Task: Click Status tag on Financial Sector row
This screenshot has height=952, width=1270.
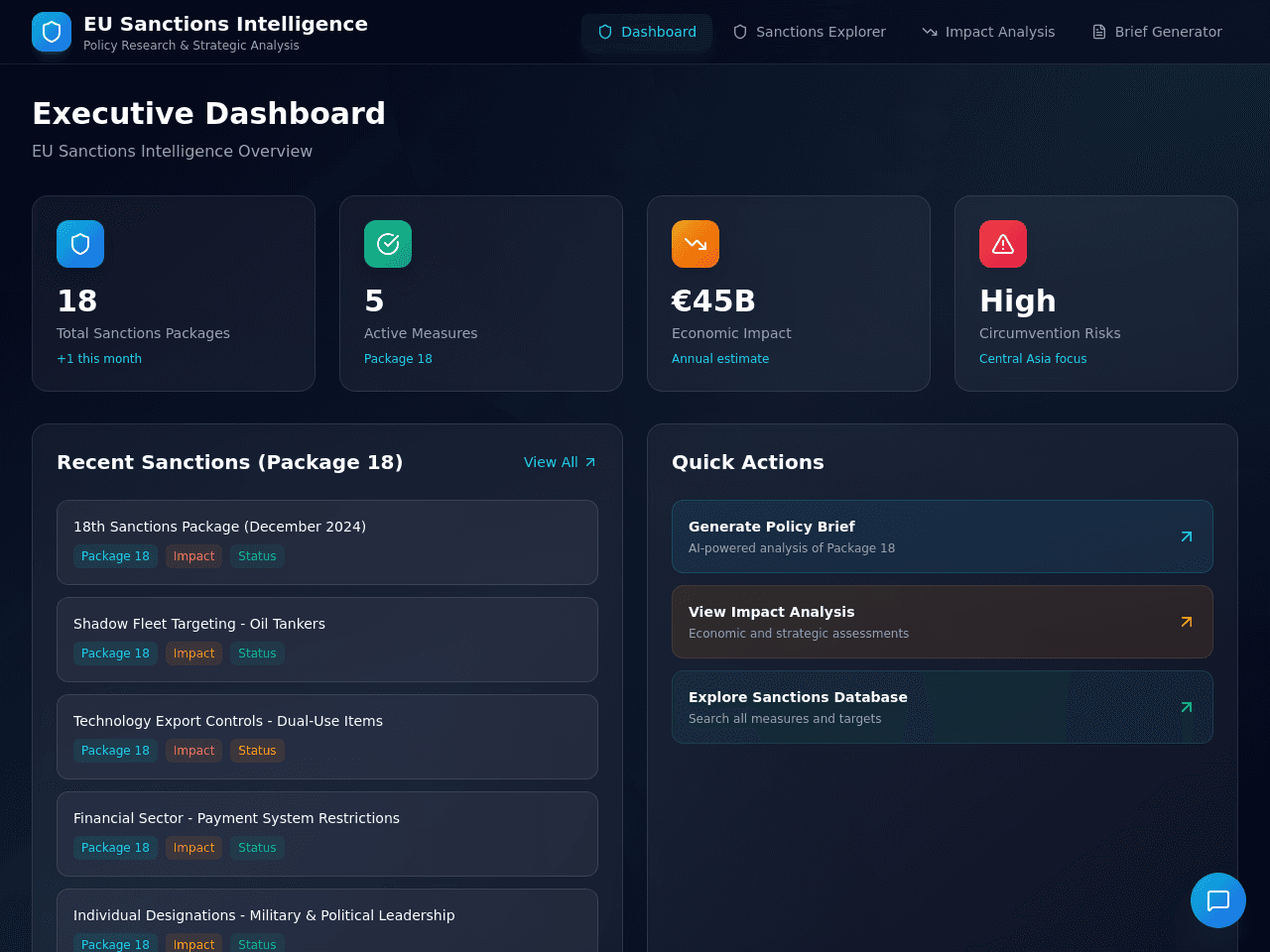Action: pyautogui.click(x=257, y=848)
